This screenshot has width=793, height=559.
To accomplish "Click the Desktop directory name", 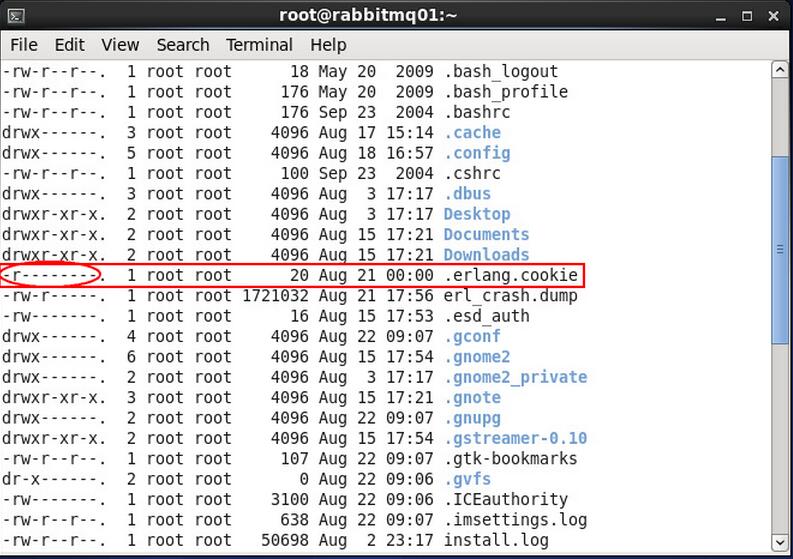I will (476, 214).
